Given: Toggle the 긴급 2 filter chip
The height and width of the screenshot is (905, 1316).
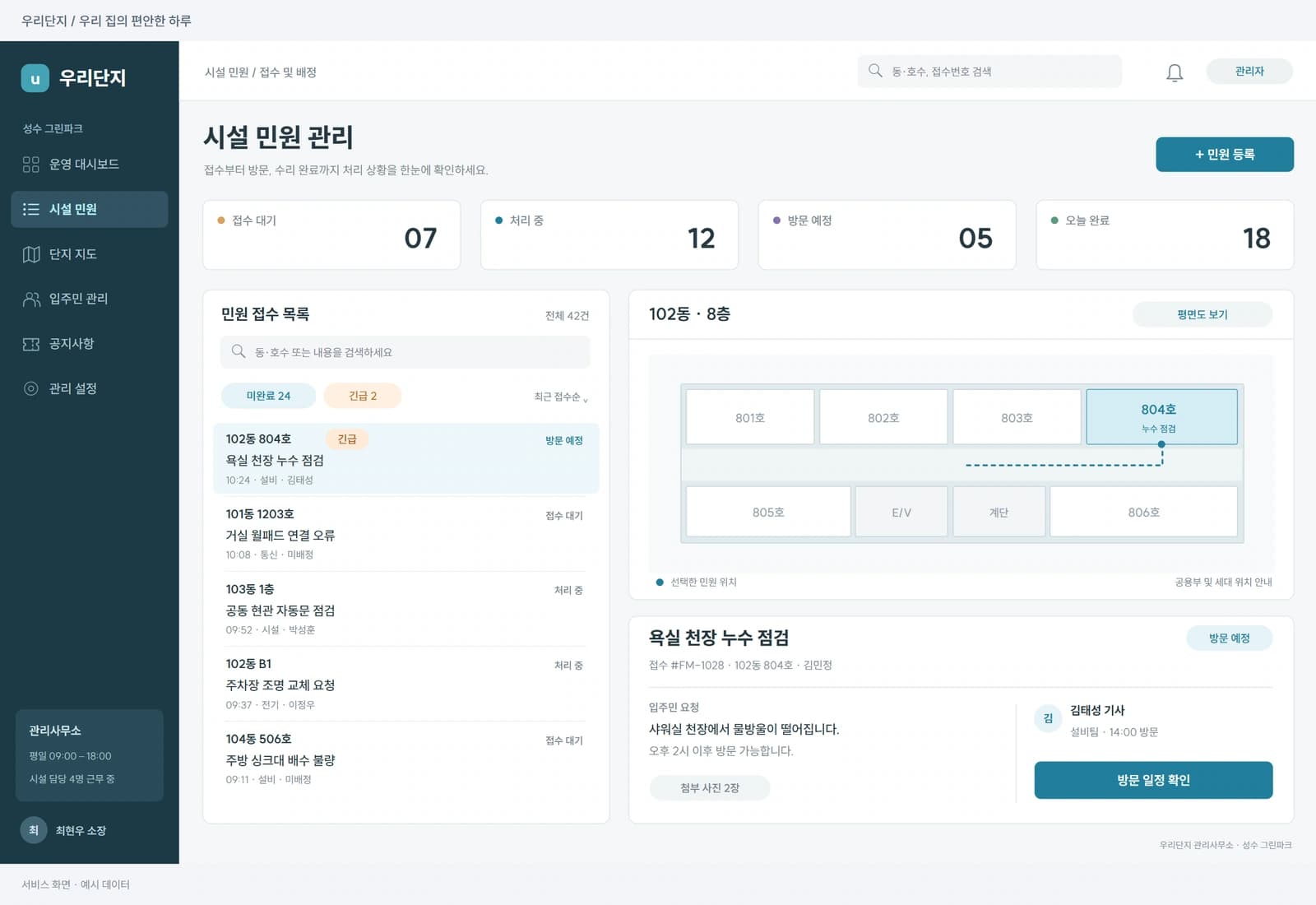Looking at the screenshot, I should [x=363, y=396].
